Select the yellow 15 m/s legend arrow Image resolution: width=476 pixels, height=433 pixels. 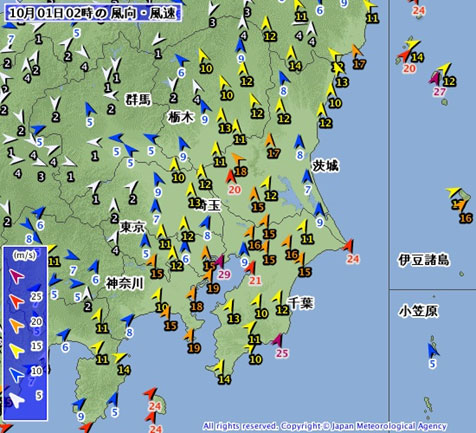(x=17, y=351)
